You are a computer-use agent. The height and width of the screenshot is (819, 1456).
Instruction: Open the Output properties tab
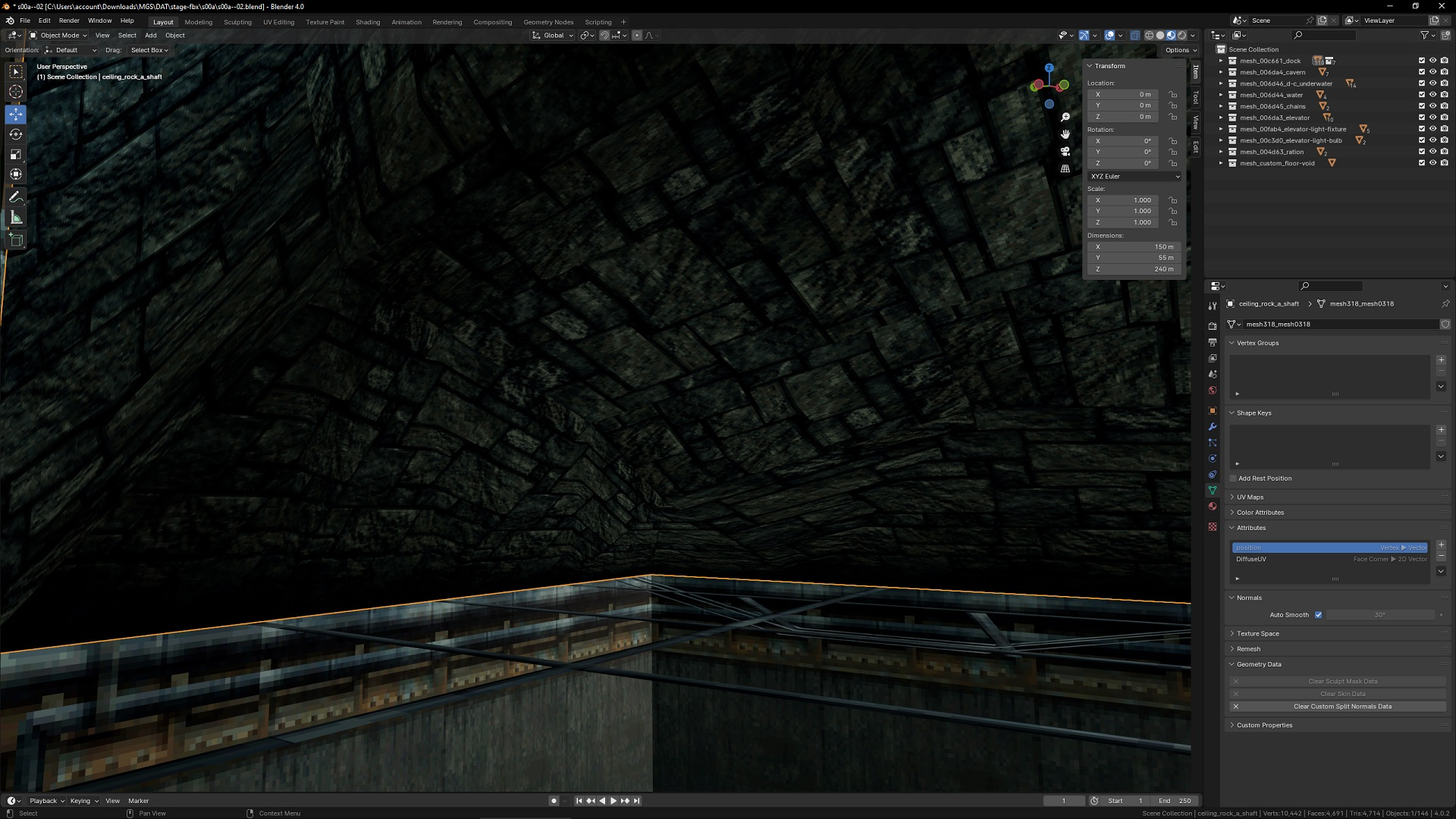1213,342
